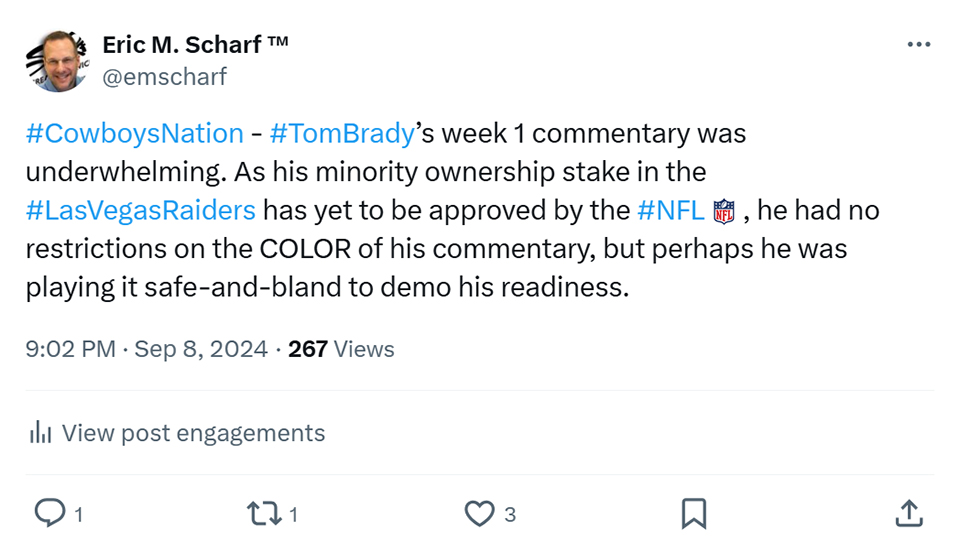Click the reply speech bubble icon
This screenshot has height=558, width=960.
(50, 513)
